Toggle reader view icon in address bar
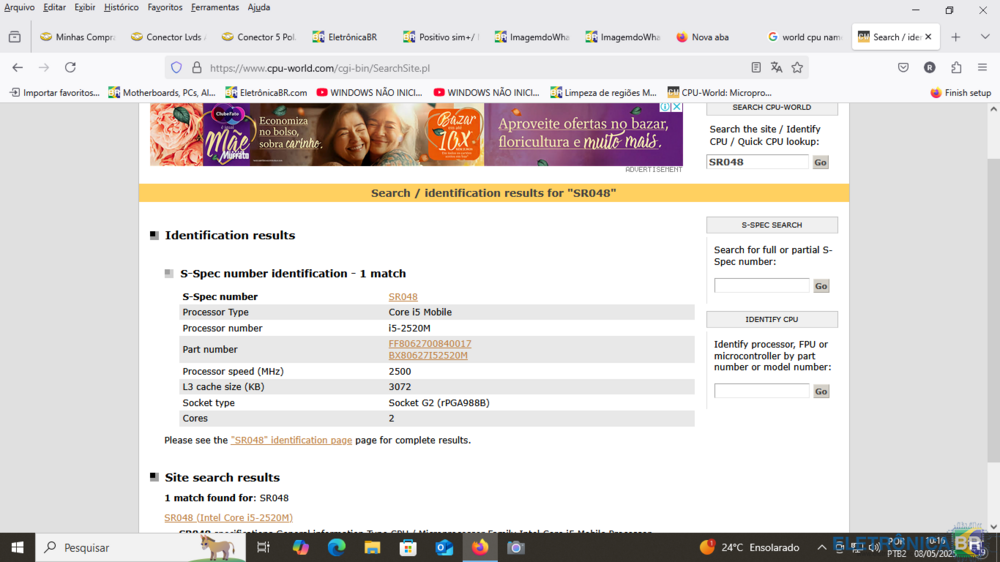Screen dimensions: 1000x562 coord(756,67)
